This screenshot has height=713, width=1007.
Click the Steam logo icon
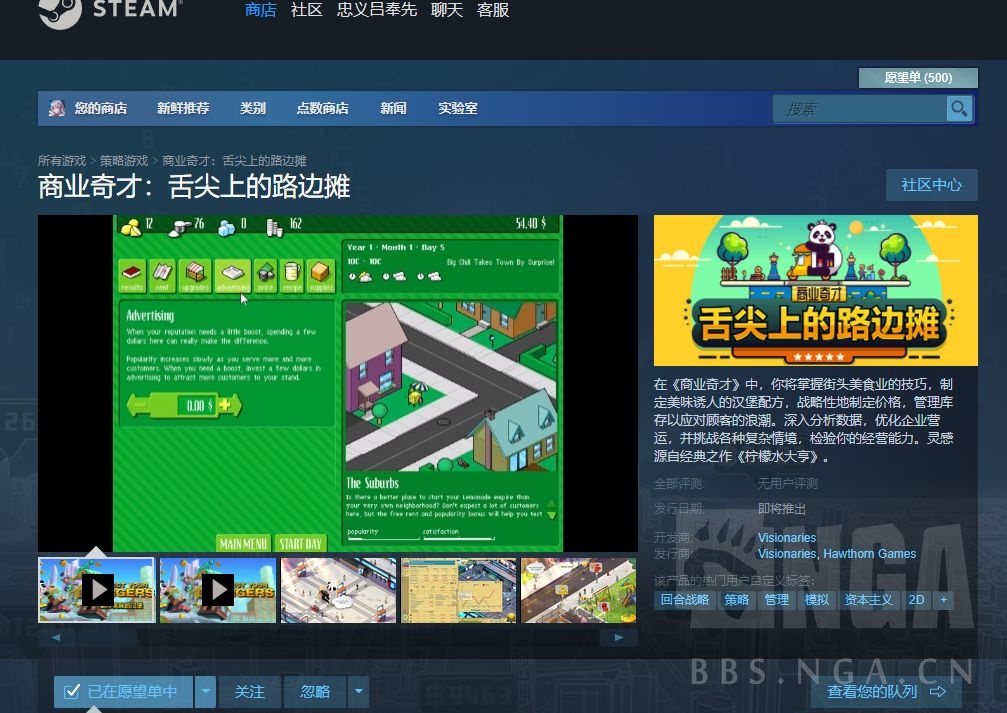click(60, 12)
